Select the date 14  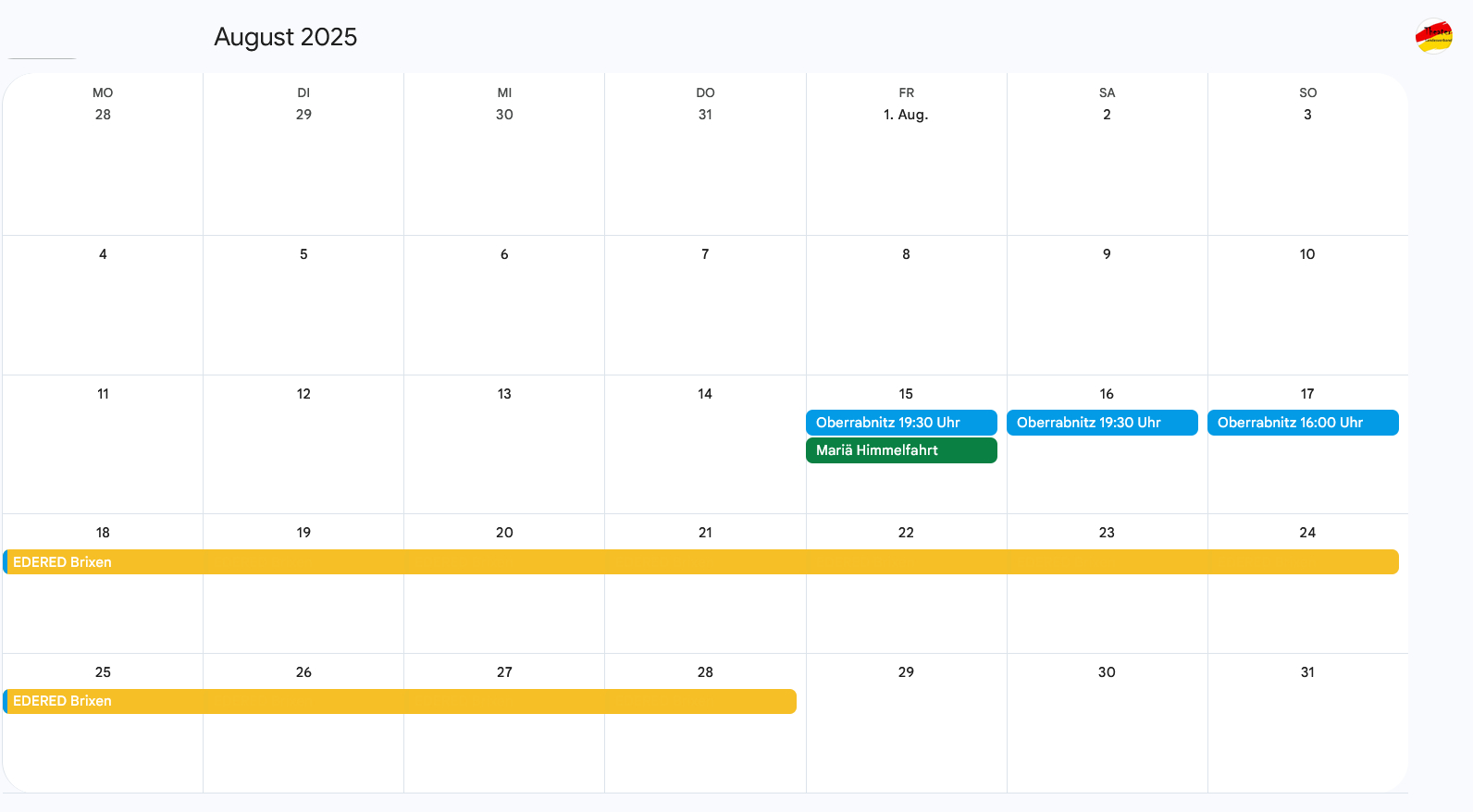click(705, 394)
